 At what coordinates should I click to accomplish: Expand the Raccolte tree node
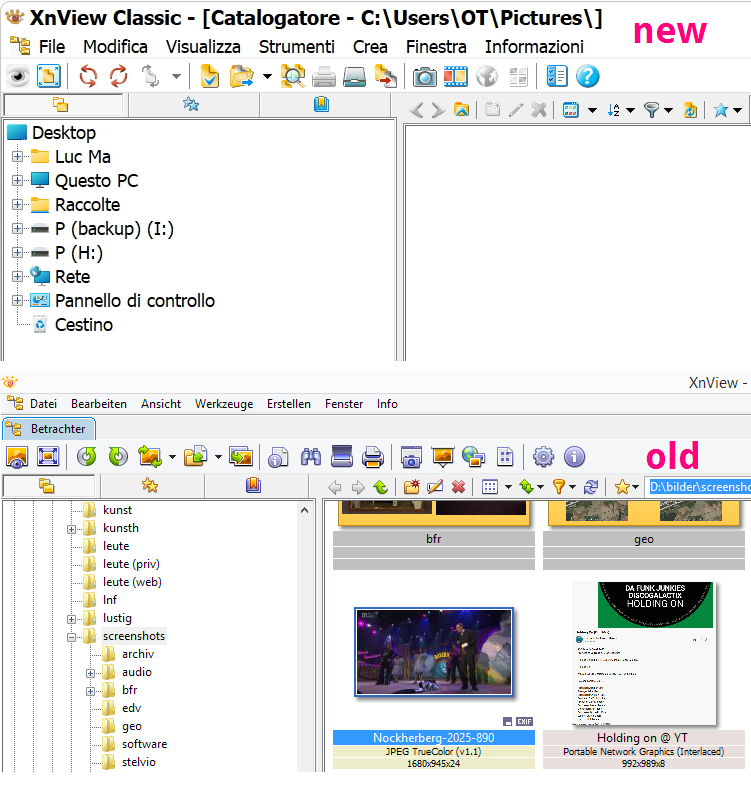pyautogui.click(x=18, y=205)
